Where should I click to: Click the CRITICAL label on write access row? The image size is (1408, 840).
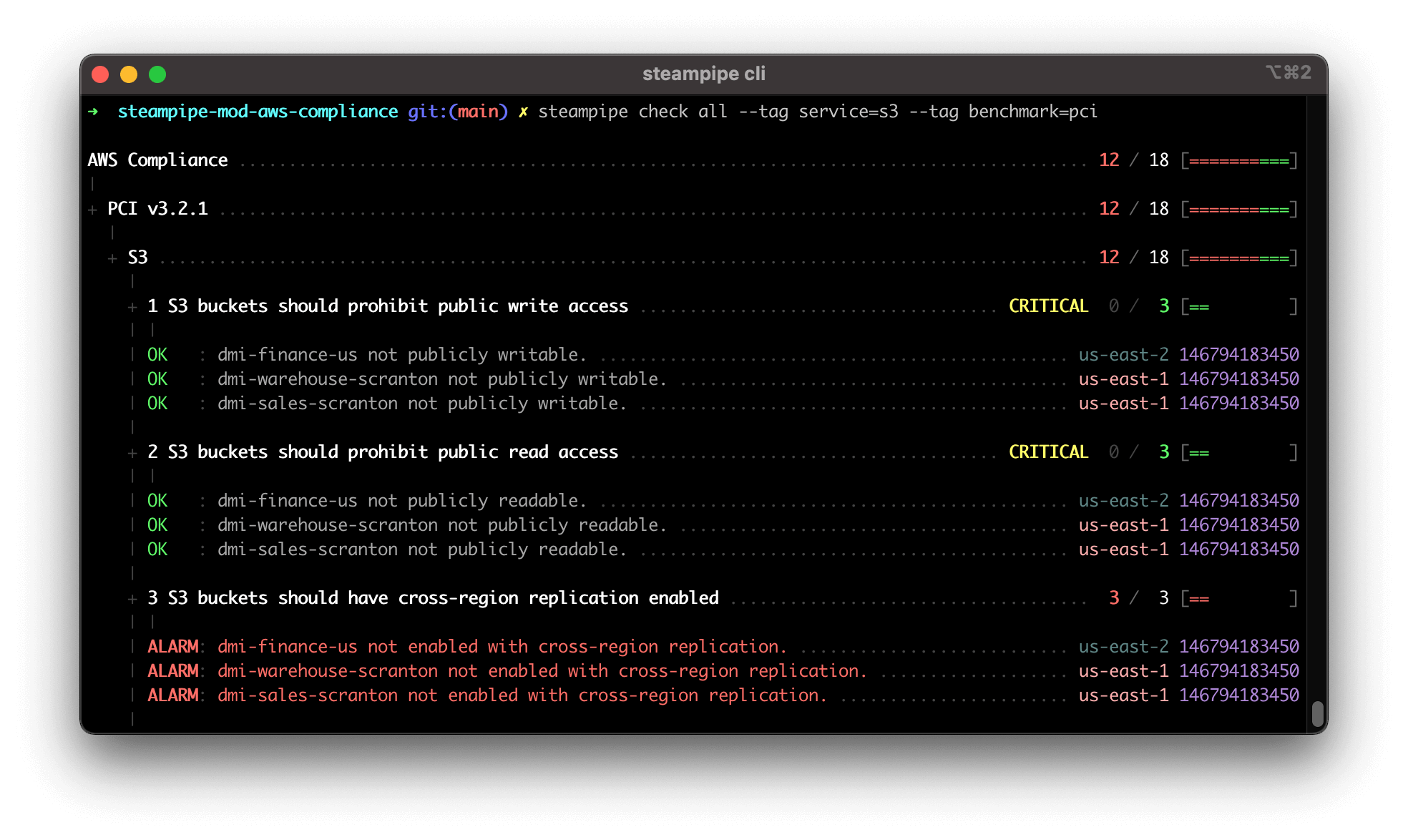pos(1048,306)
